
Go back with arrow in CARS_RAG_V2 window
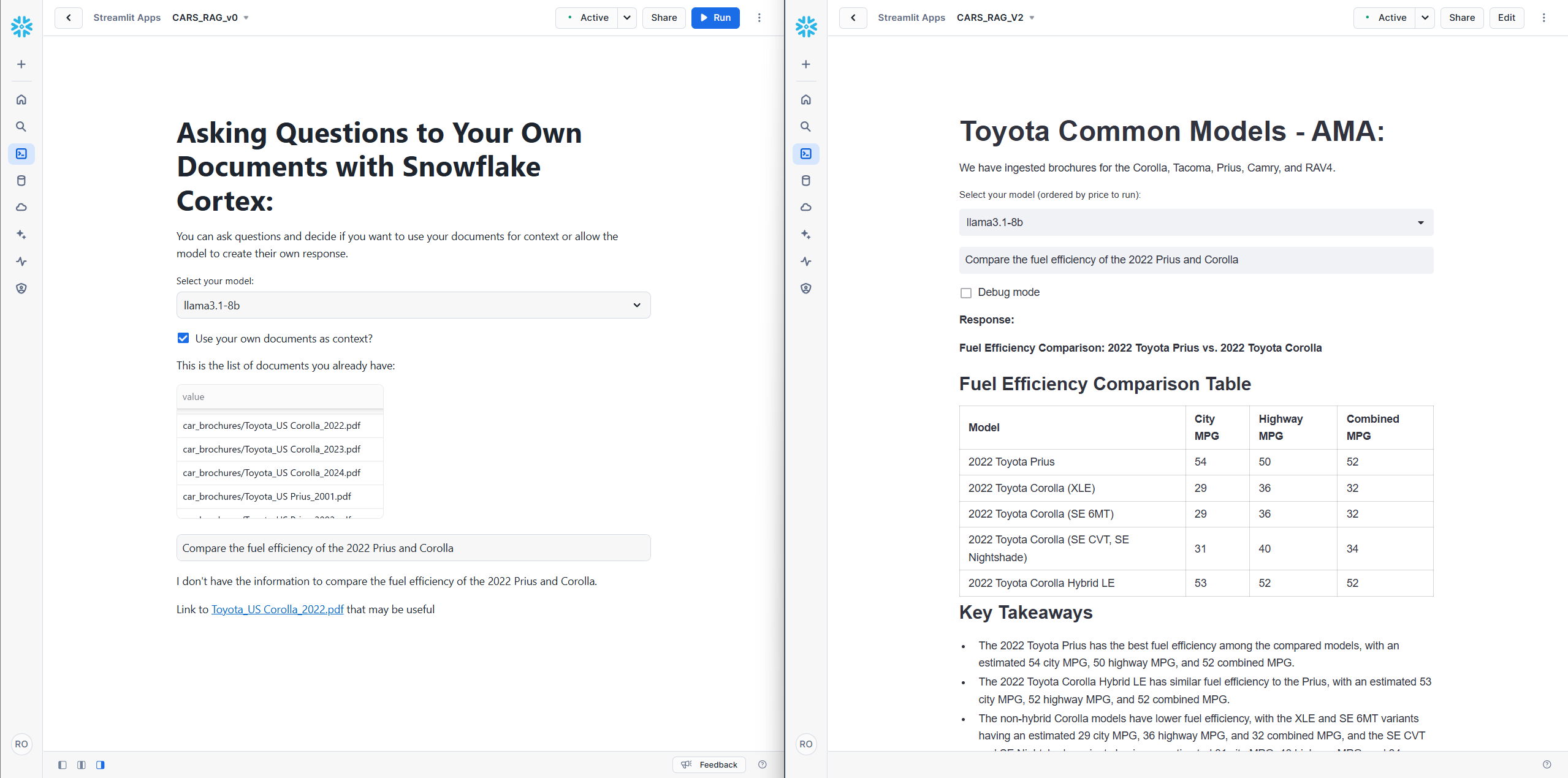[853, 18]
